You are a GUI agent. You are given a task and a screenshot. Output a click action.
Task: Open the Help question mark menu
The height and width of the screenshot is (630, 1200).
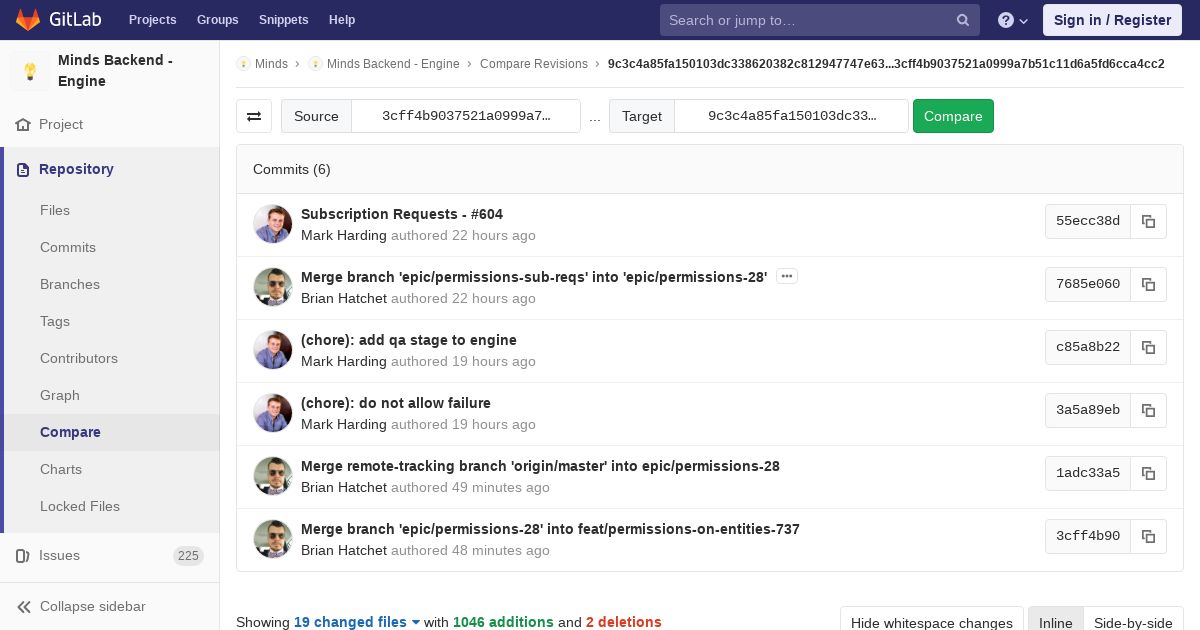pos(1012,20)
